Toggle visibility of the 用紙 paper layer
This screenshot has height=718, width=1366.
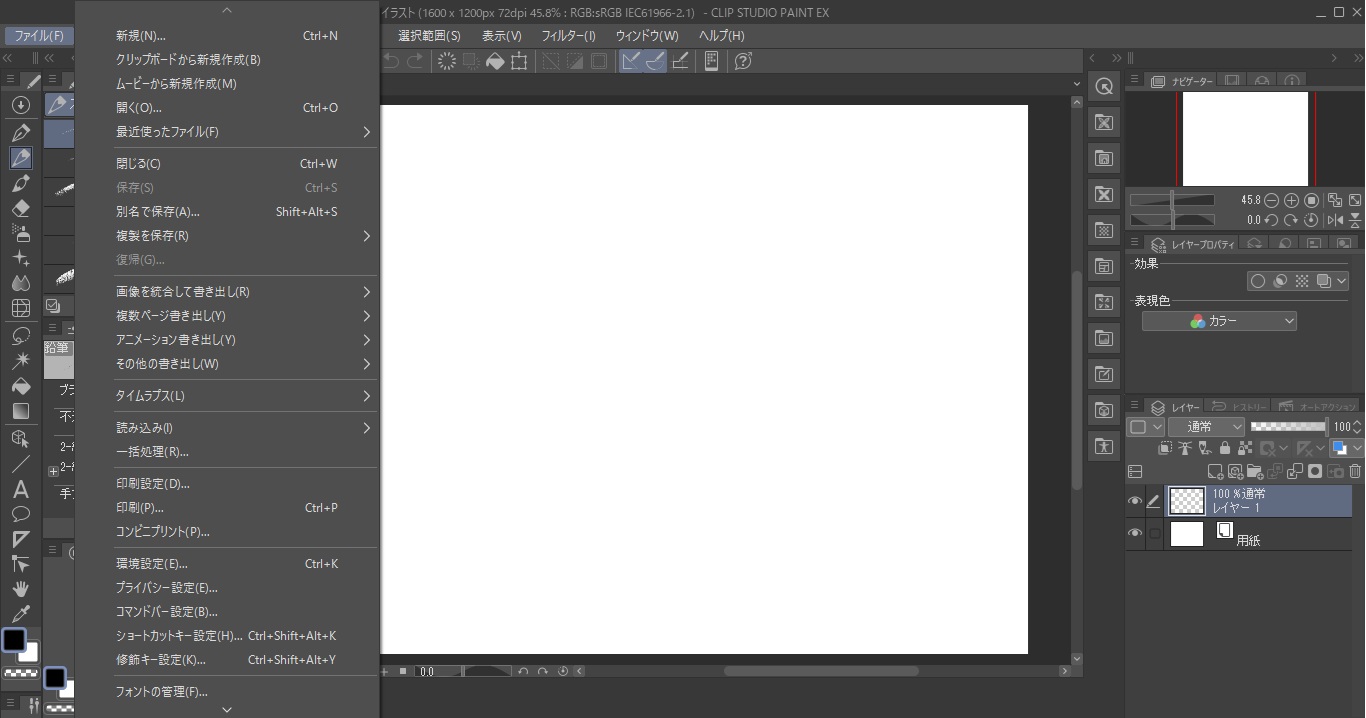1135,534
